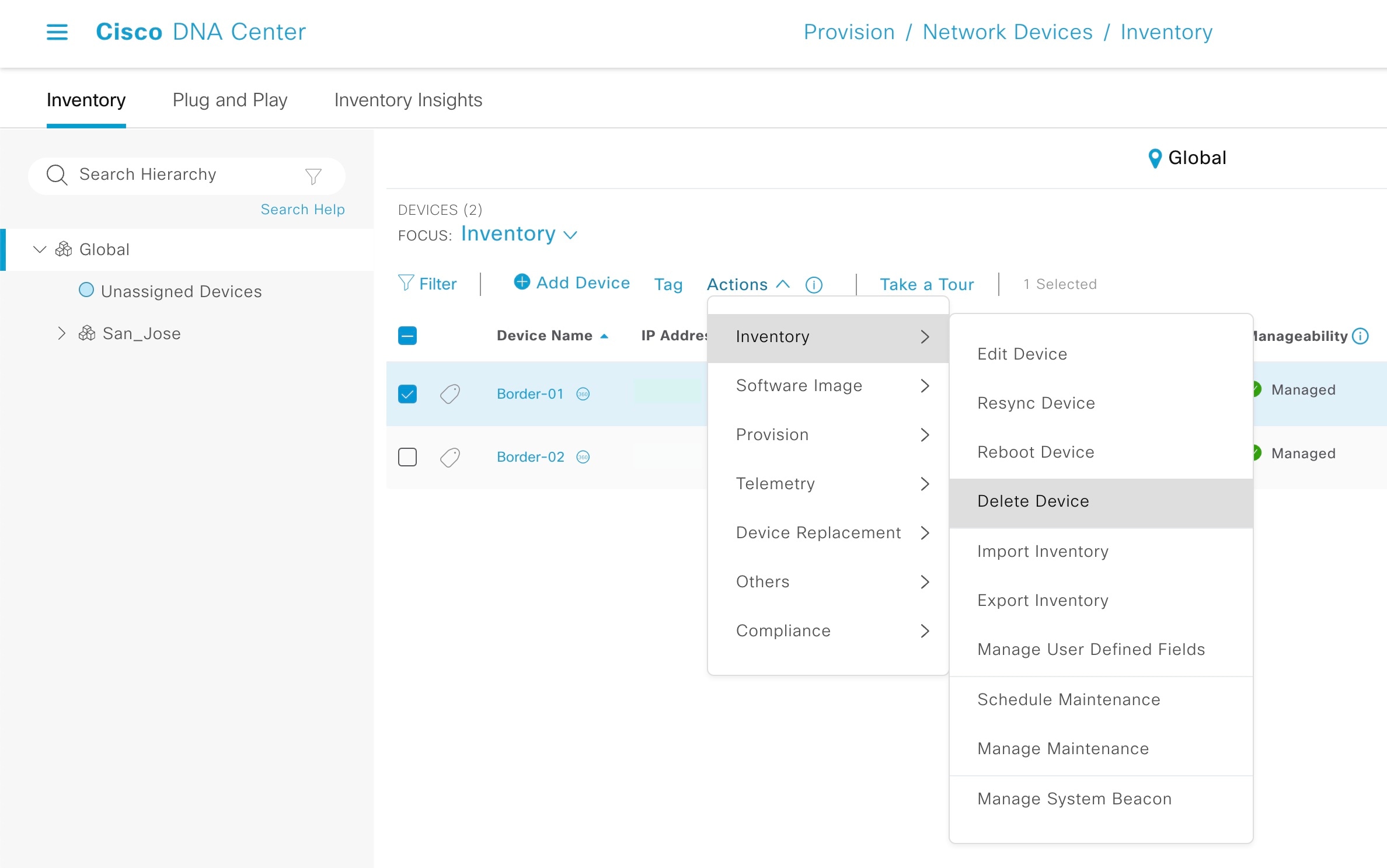Uncheck the Border-01 row checkbox
The width and height of the screenshot is (1387, 868).
(x=407, y=394)
